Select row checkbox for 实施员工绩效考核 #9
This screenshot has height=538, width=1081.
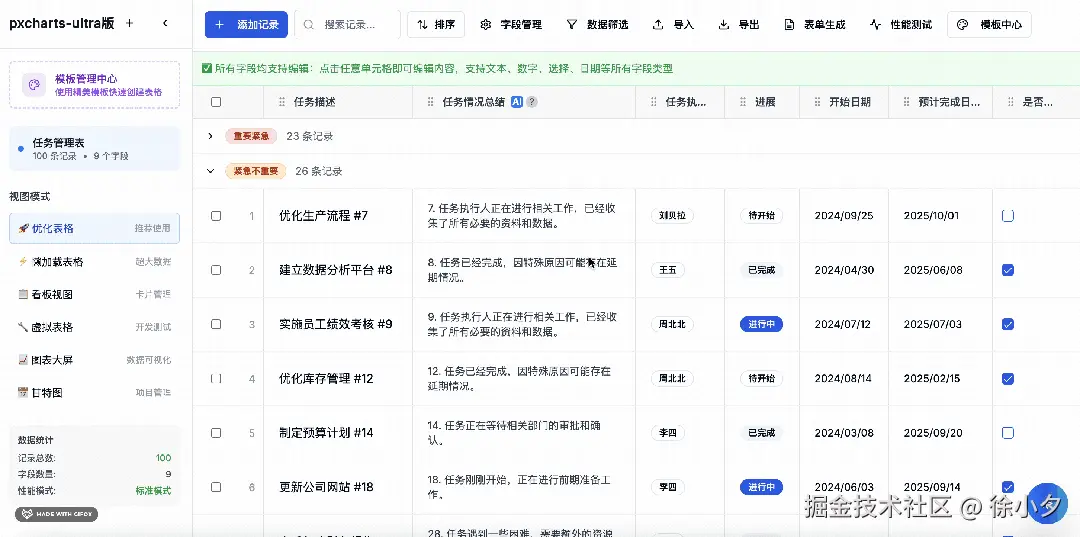(x=216, y=324)
